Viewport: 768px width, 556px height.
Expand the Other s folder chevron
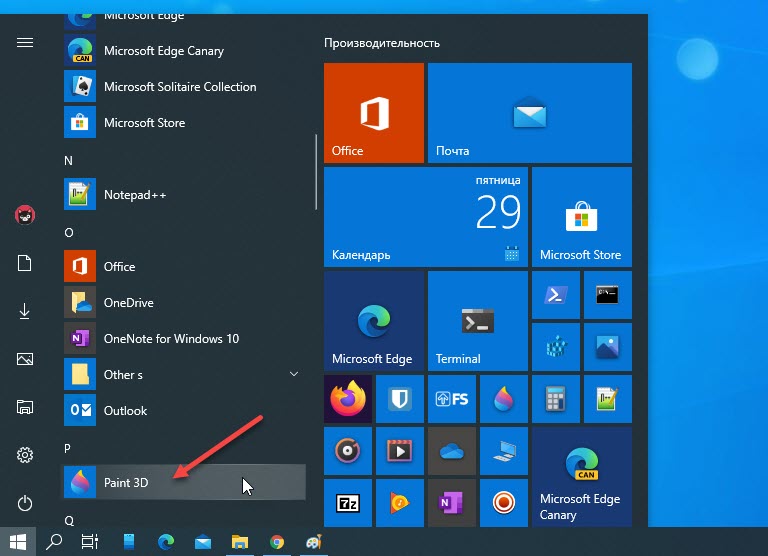click(294, 374)
